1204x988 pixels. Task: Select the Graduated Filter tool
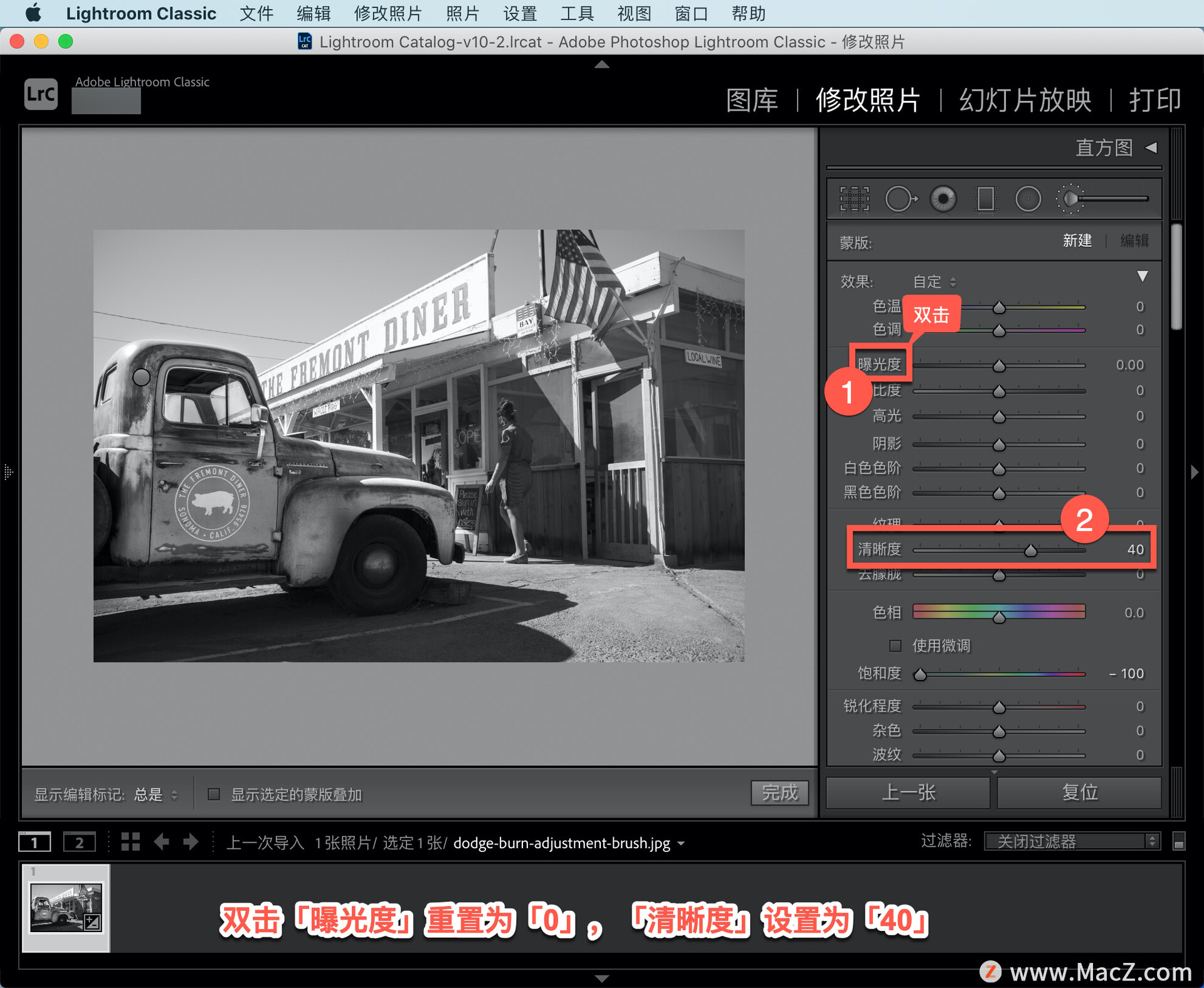986,199
